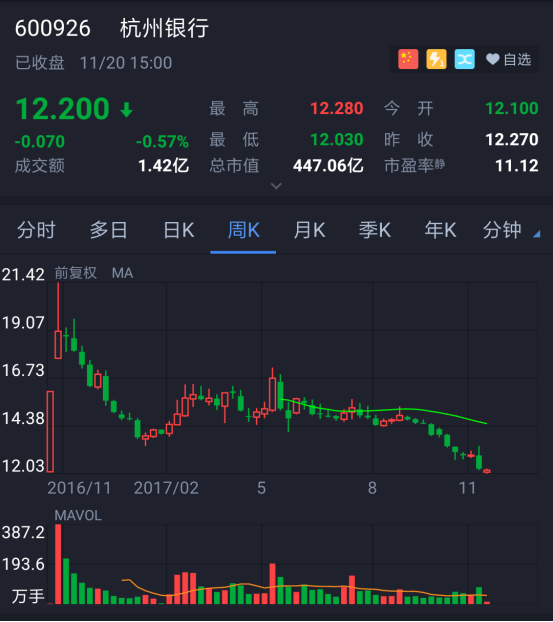The image size is (553, 622).
Task: Click the green down arrow beside 12.200
Action: [x=127, y=110]
